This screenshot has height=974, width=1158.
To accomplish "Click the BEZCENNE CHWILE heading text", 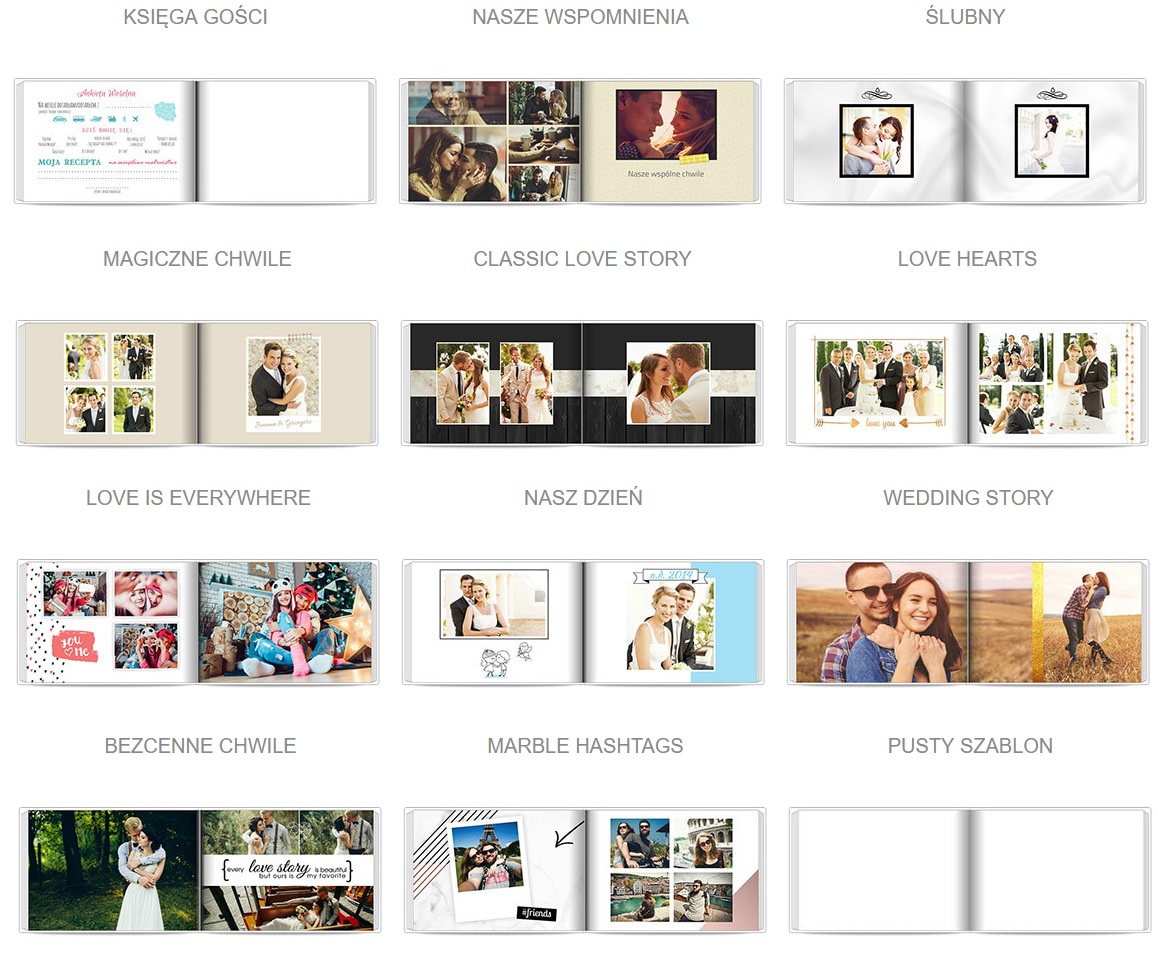I will [200, 746].
